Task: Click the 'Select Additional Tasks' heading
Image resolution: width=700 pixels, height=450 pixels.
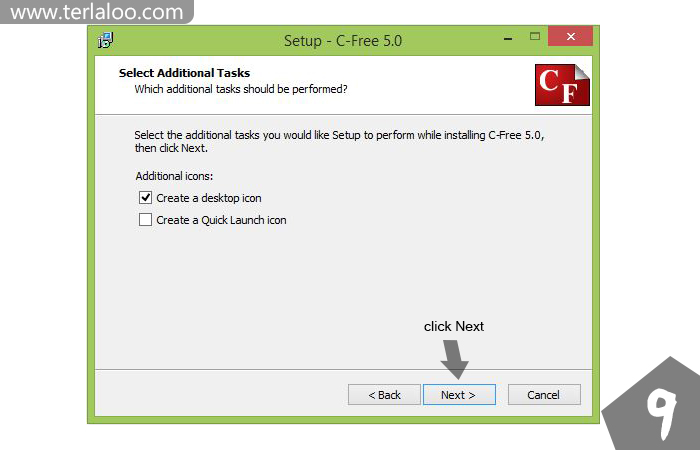Action: tap(184, 73)
